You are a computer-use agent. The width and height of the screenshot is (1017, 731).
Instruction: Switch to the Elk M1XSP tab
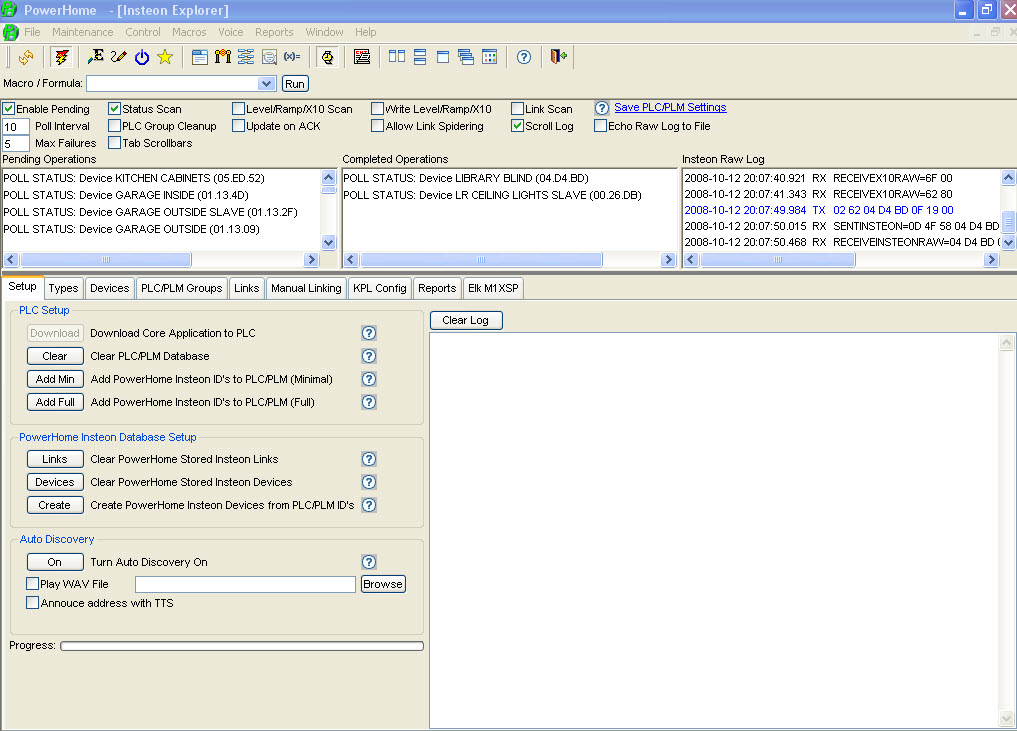[x=493, y=288]
